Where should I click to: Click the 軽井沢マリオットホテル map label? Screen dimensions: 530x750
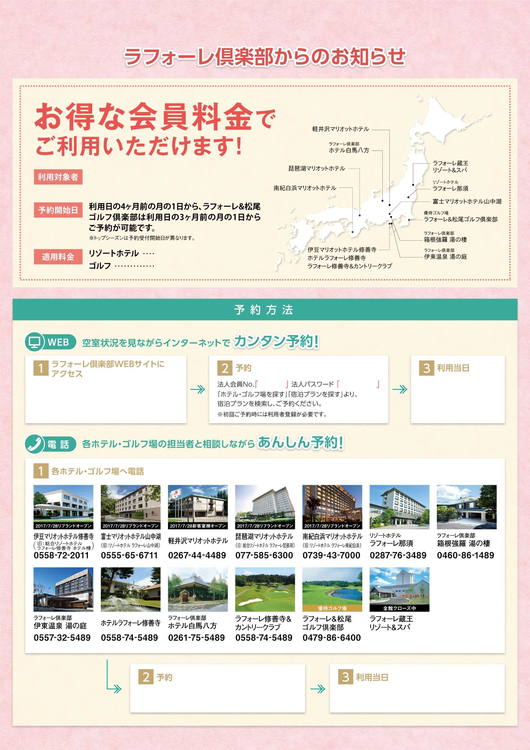(x=341, y=129)
